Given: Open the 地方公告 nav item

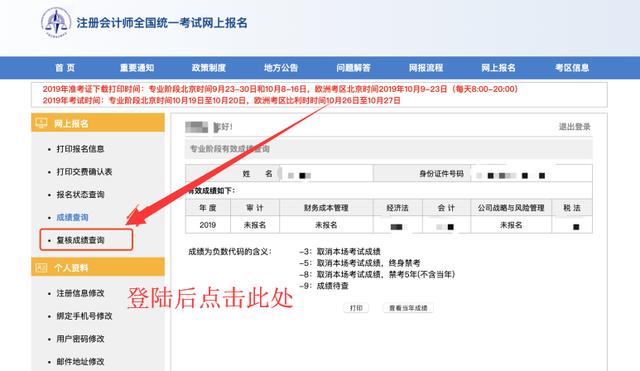Looking at the screenshot, I should pyautogui.click(x=281, y=68).
